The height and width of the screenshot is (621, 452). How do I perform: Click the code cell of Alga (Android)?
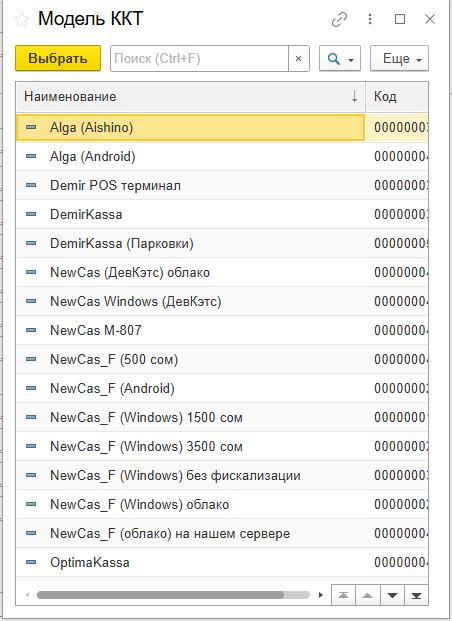[397, 156]
